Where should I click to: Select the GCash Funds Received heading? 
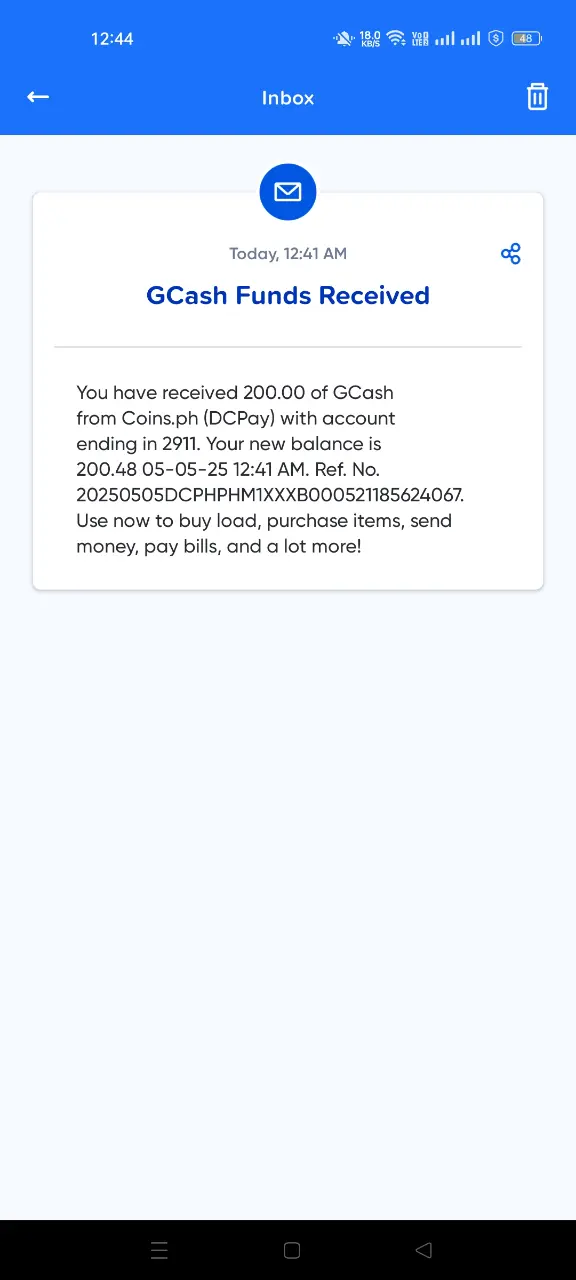(288, 296)
